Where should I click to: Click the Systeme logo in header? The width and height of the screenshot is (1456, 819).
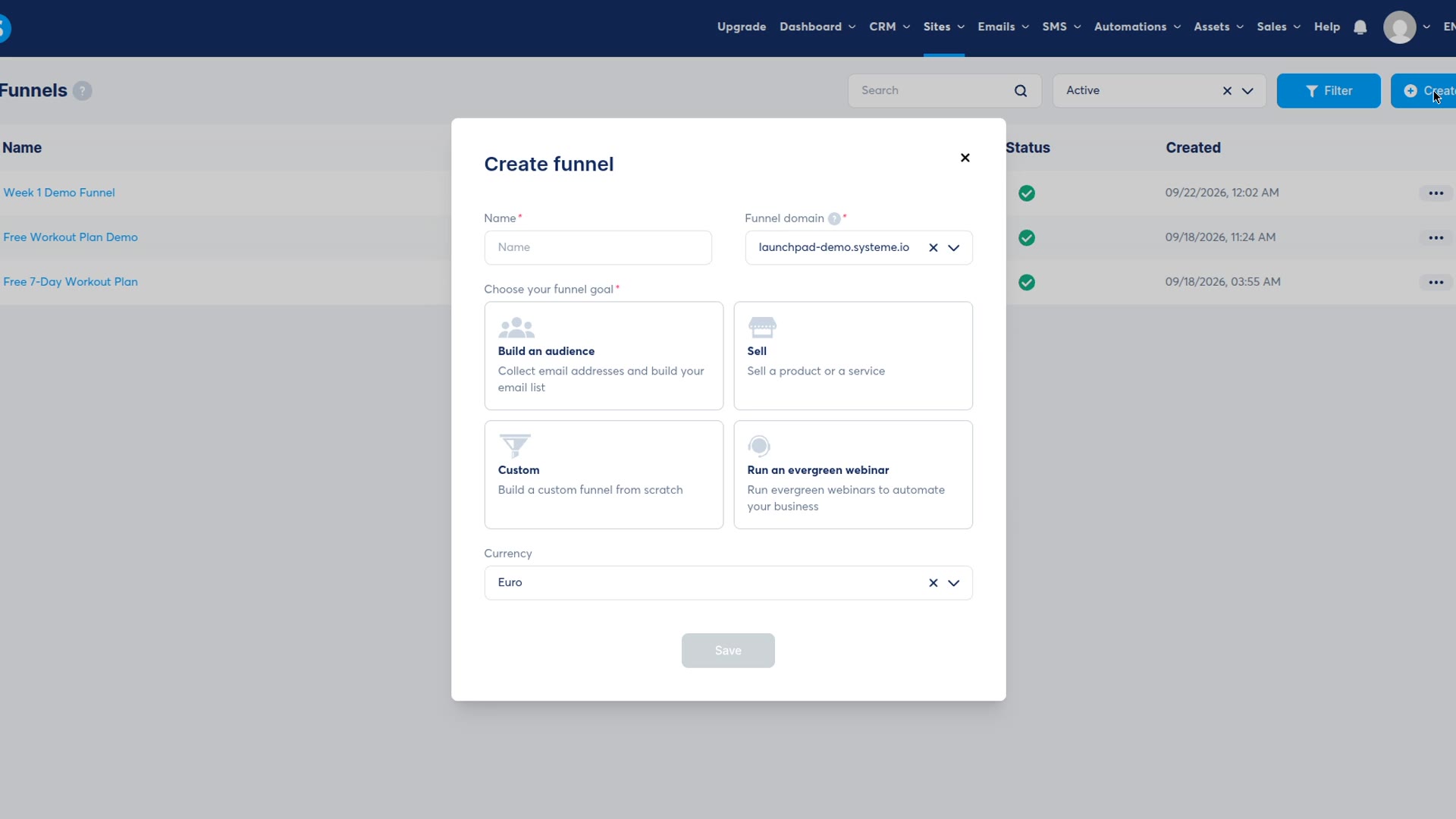[x=5, y=28]
